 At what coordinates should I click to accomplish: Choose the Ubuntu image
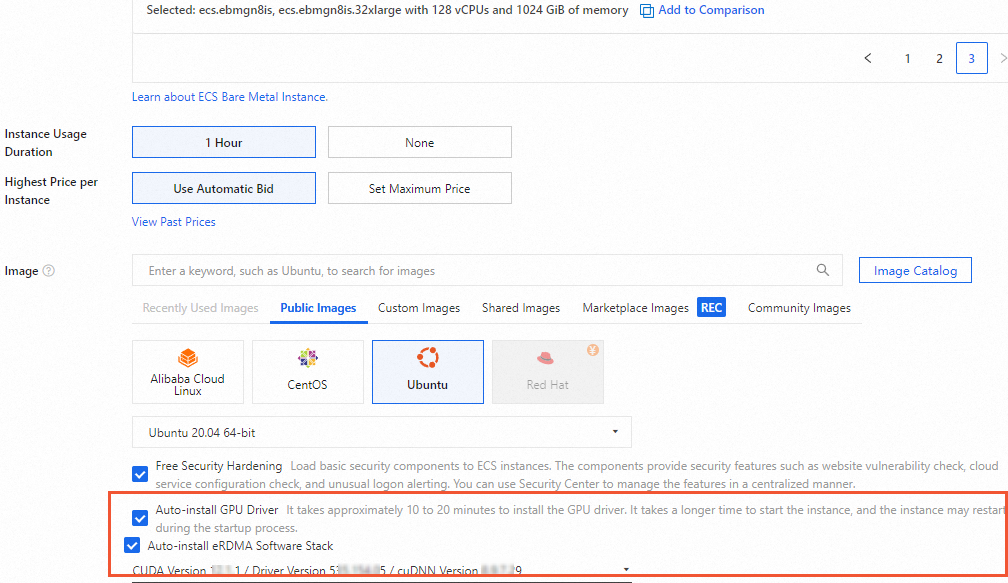pyautogui.click(x=428, y=371)
